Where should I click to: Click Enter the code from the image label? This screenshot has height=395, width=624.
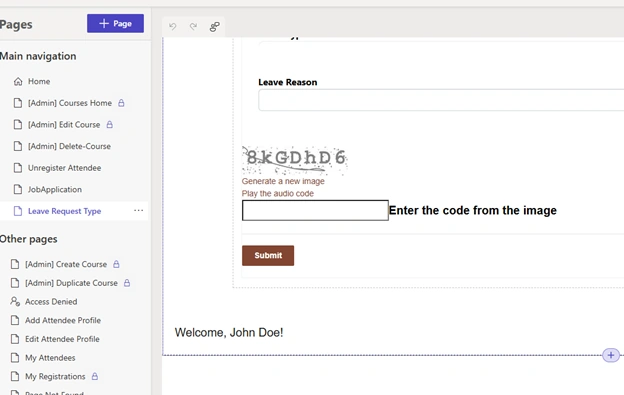(473, 210)
